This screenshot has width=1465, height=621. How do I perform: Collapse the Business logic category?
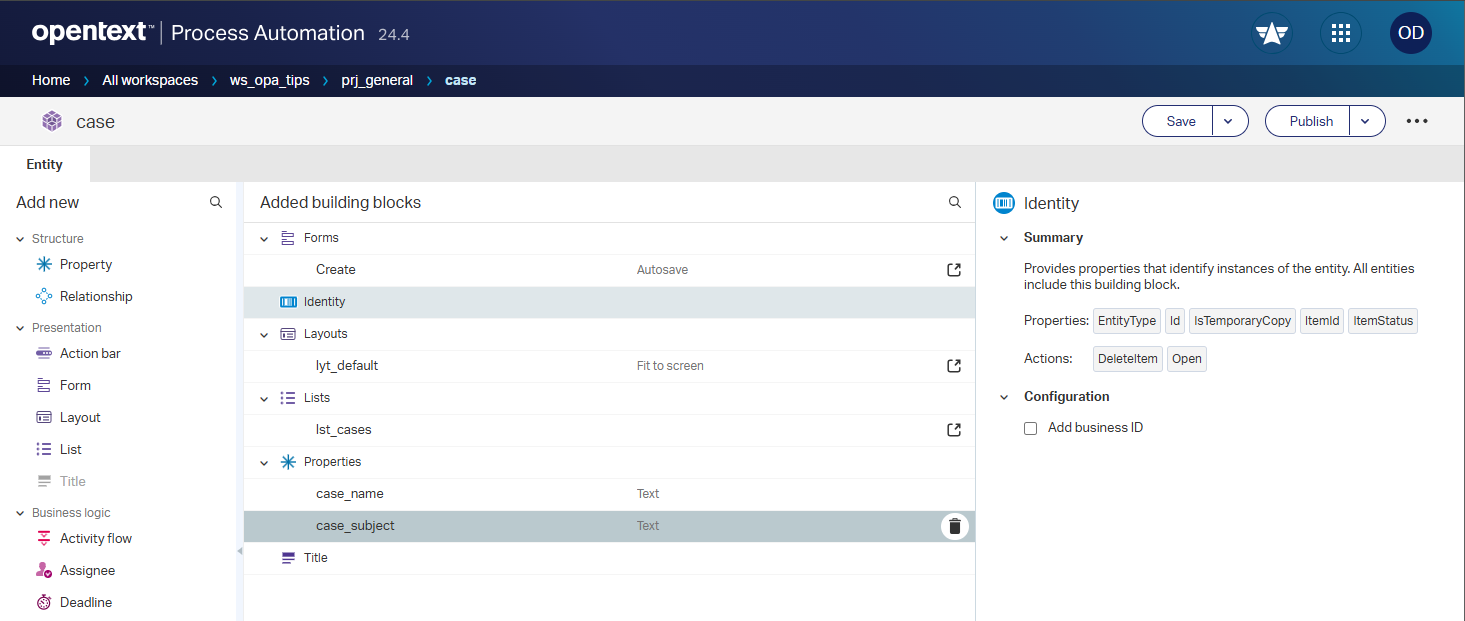[21, 513]
